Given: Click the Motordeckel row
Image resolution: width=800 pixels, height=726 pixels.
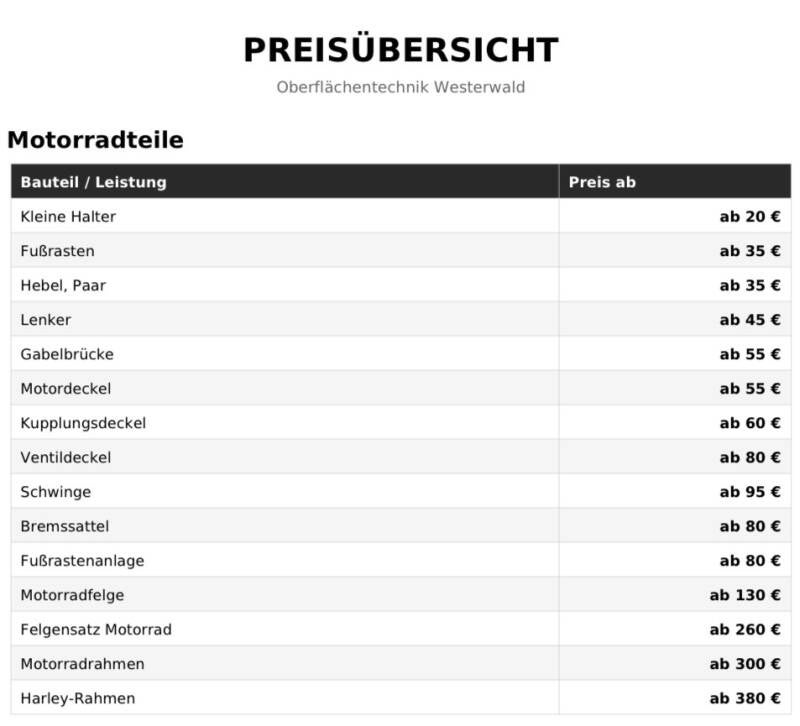Looking at the screenshot, I should click(x=401, y=388).
